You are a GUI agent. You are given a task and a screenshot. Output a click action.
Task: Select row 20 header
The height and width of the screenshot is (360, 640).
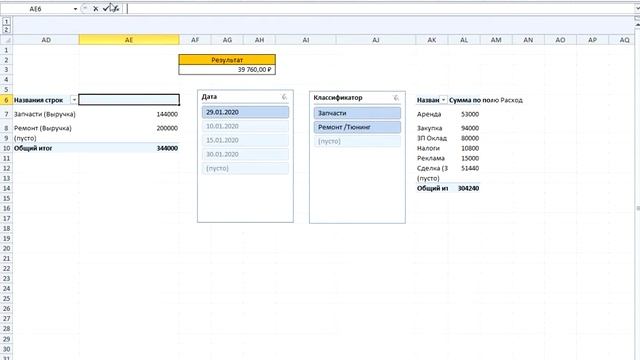tap(6, 248)
